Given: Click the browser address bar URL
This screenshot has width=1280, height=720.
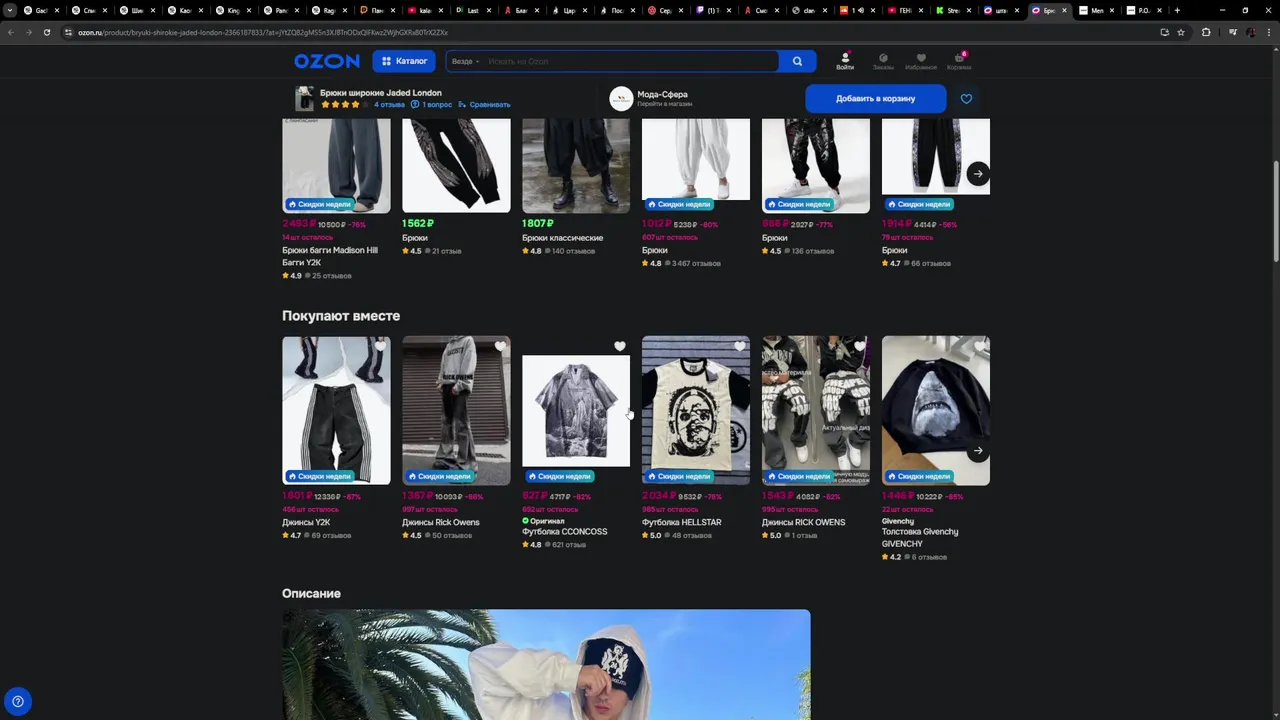Looking at the screenshot, I should click(263, 32).
